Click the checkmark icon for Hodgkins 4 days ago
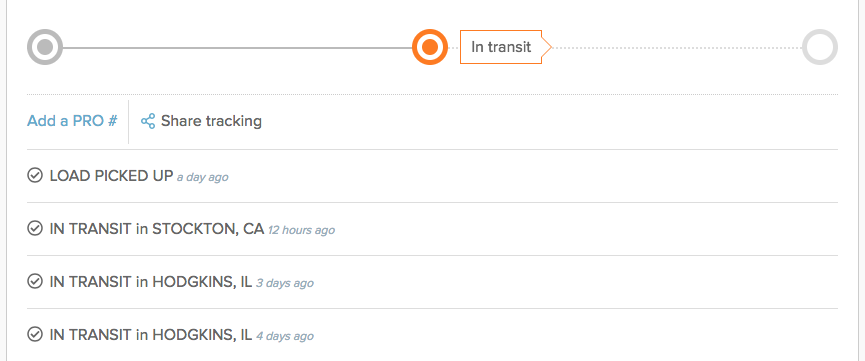Viewport: 865px width, 361px height. coord(35,335)
